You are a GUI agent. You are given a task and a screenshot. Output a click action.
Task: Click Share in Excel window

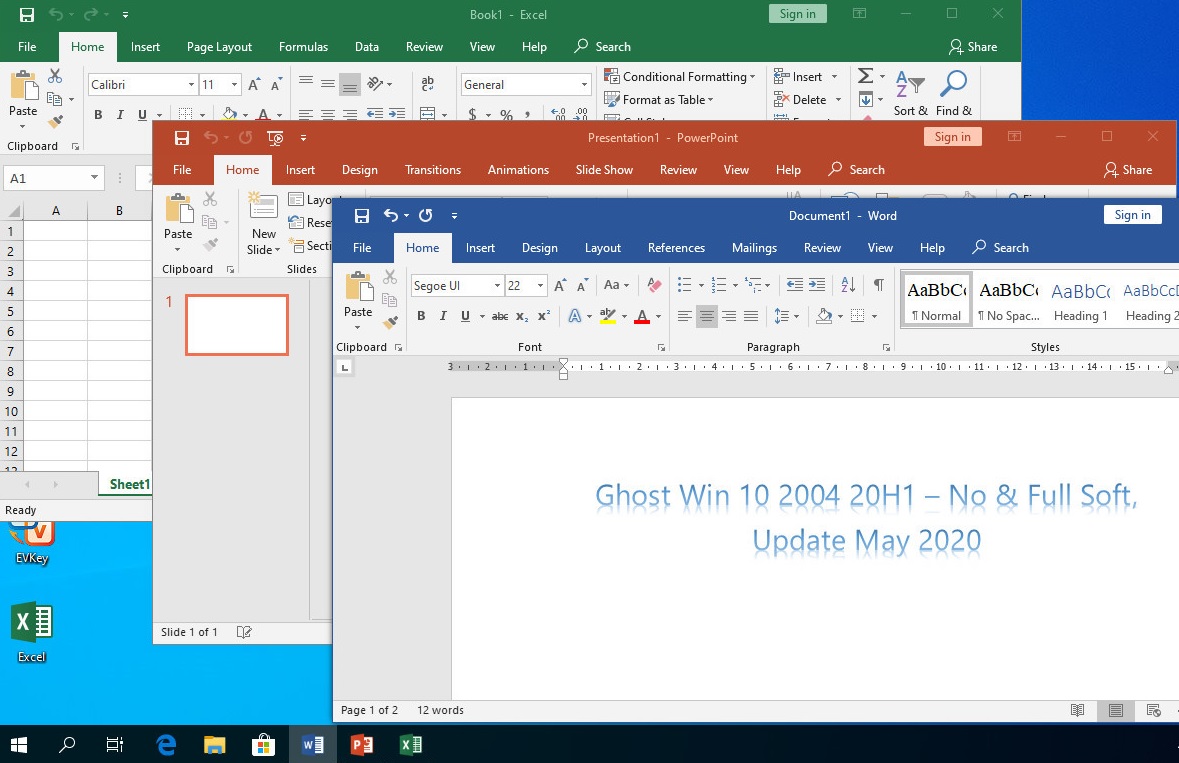pos(973,47)
